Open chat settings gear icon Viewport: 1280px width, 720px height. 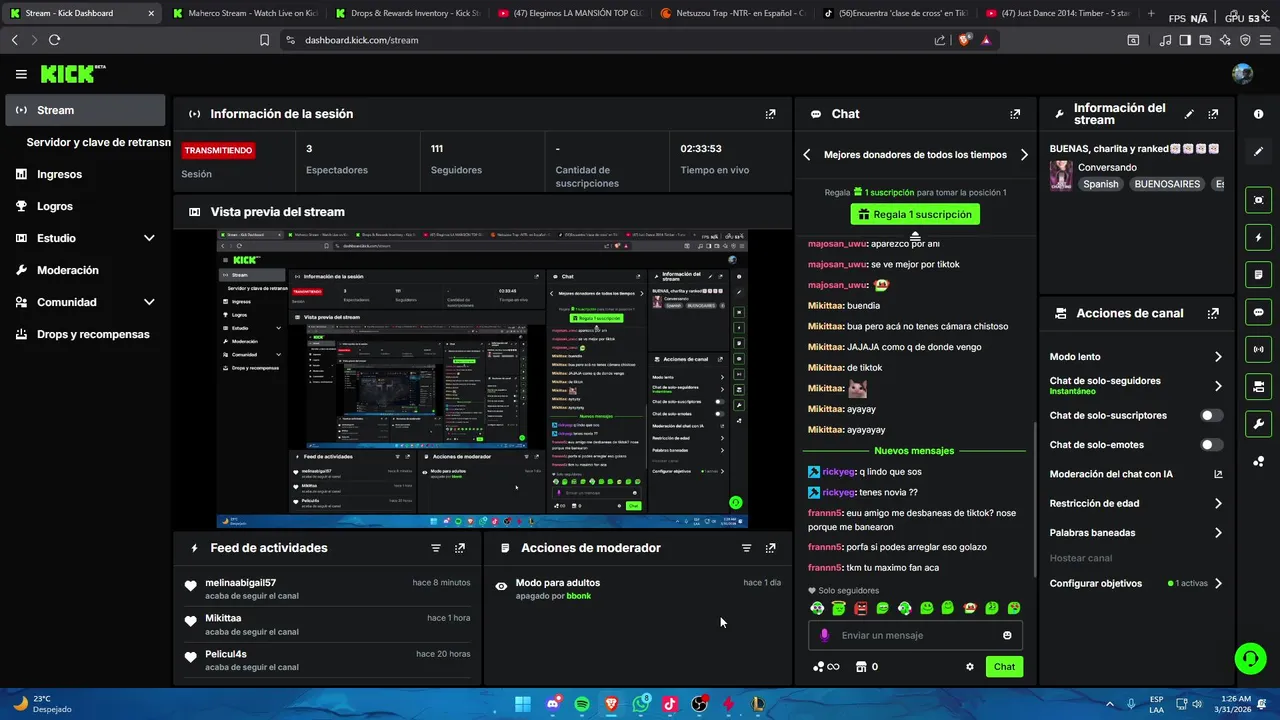point(969,667)
